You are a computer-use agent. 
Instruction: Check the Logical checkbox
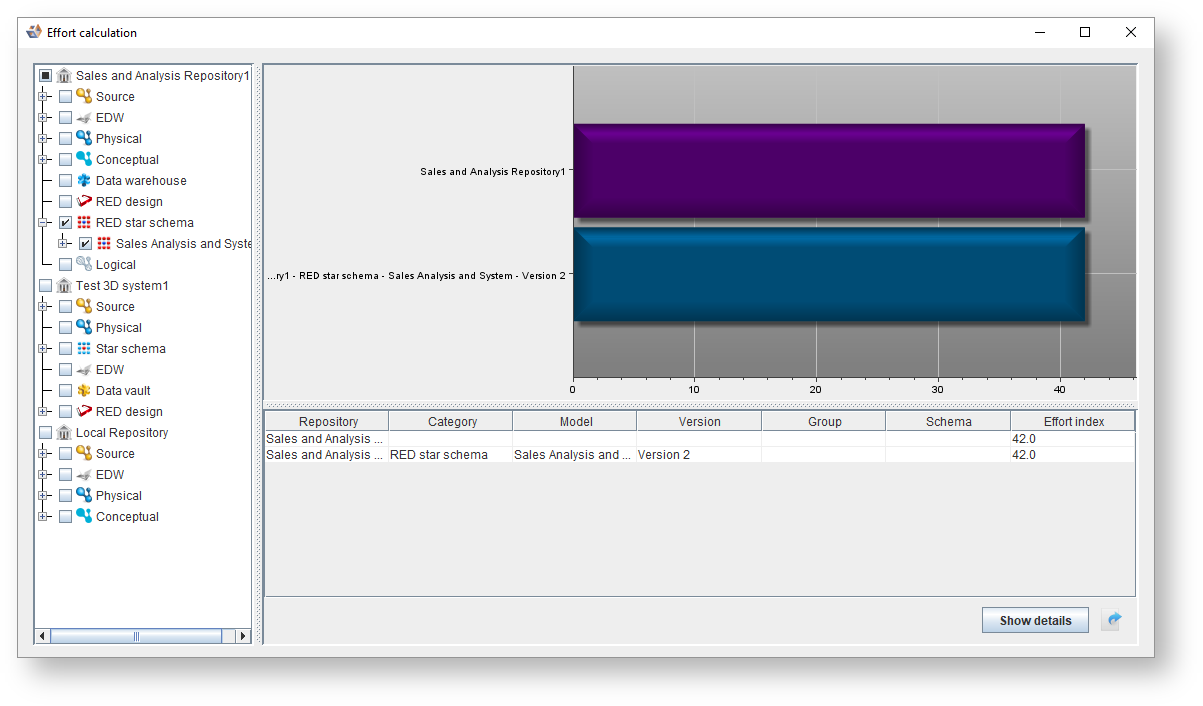point(65,265)
